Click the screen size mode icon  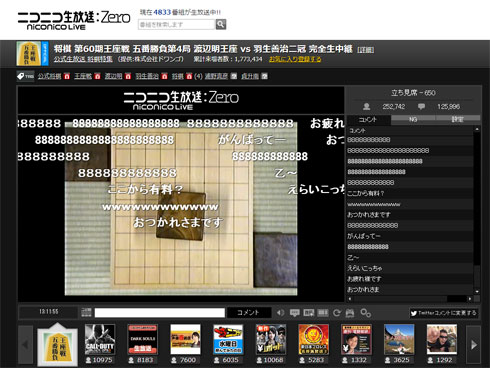(x=309, y=313)
